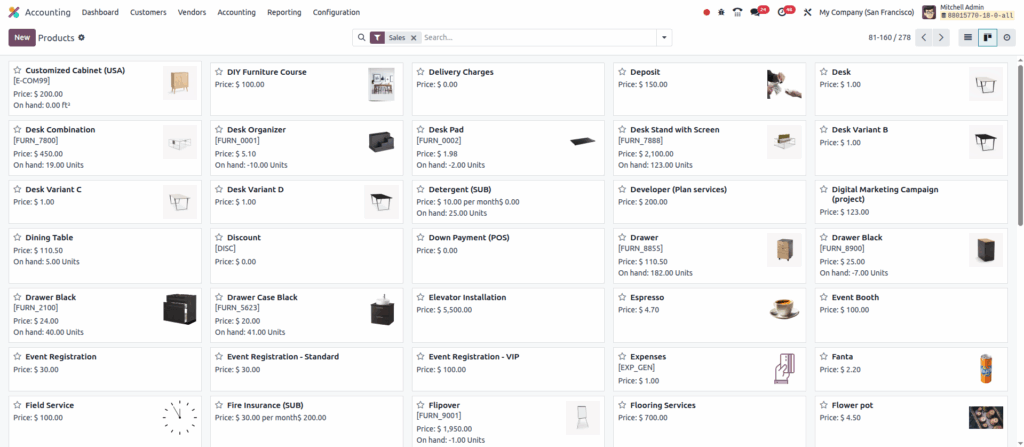Favorite the Espresso product
The image size is (1024, 447).
click(622, 297)
